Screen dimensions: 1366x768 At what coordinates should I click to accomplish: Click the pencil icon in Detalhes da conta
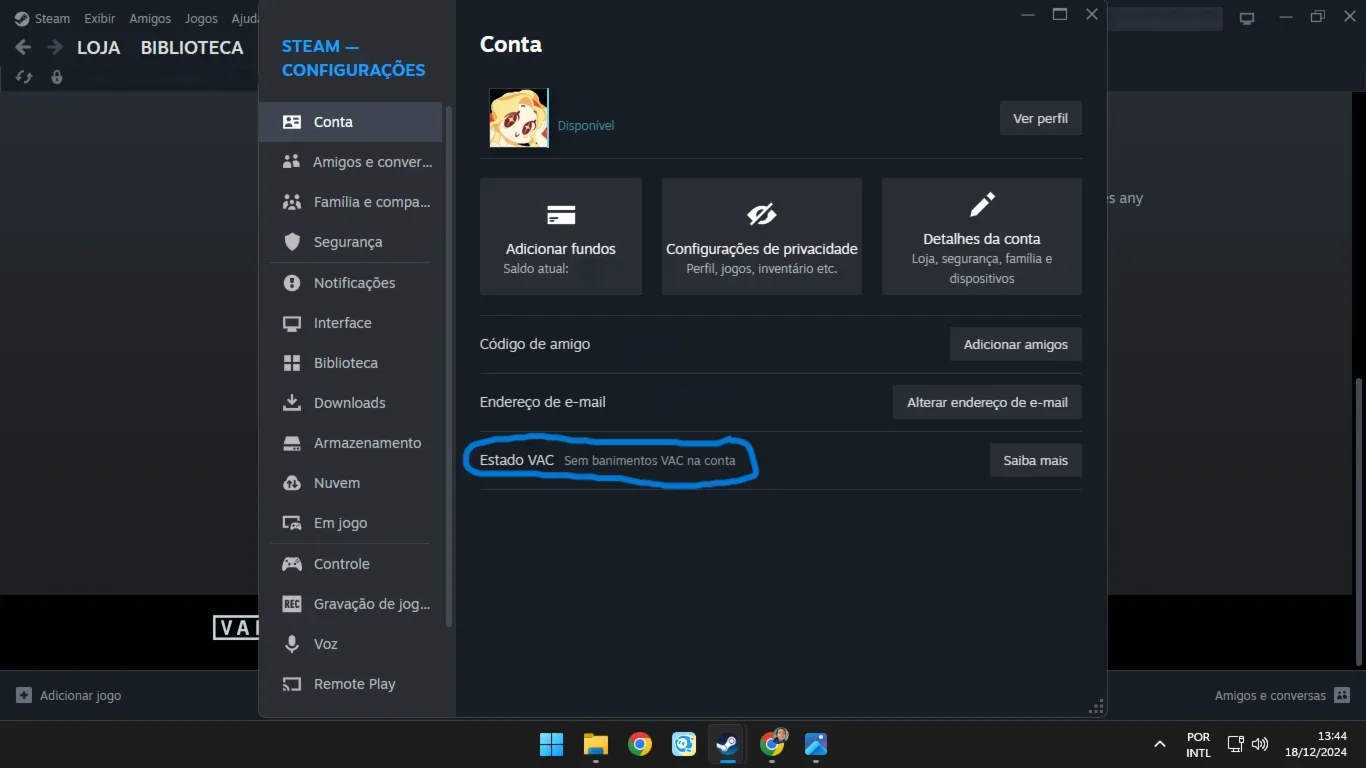[982, 205]
